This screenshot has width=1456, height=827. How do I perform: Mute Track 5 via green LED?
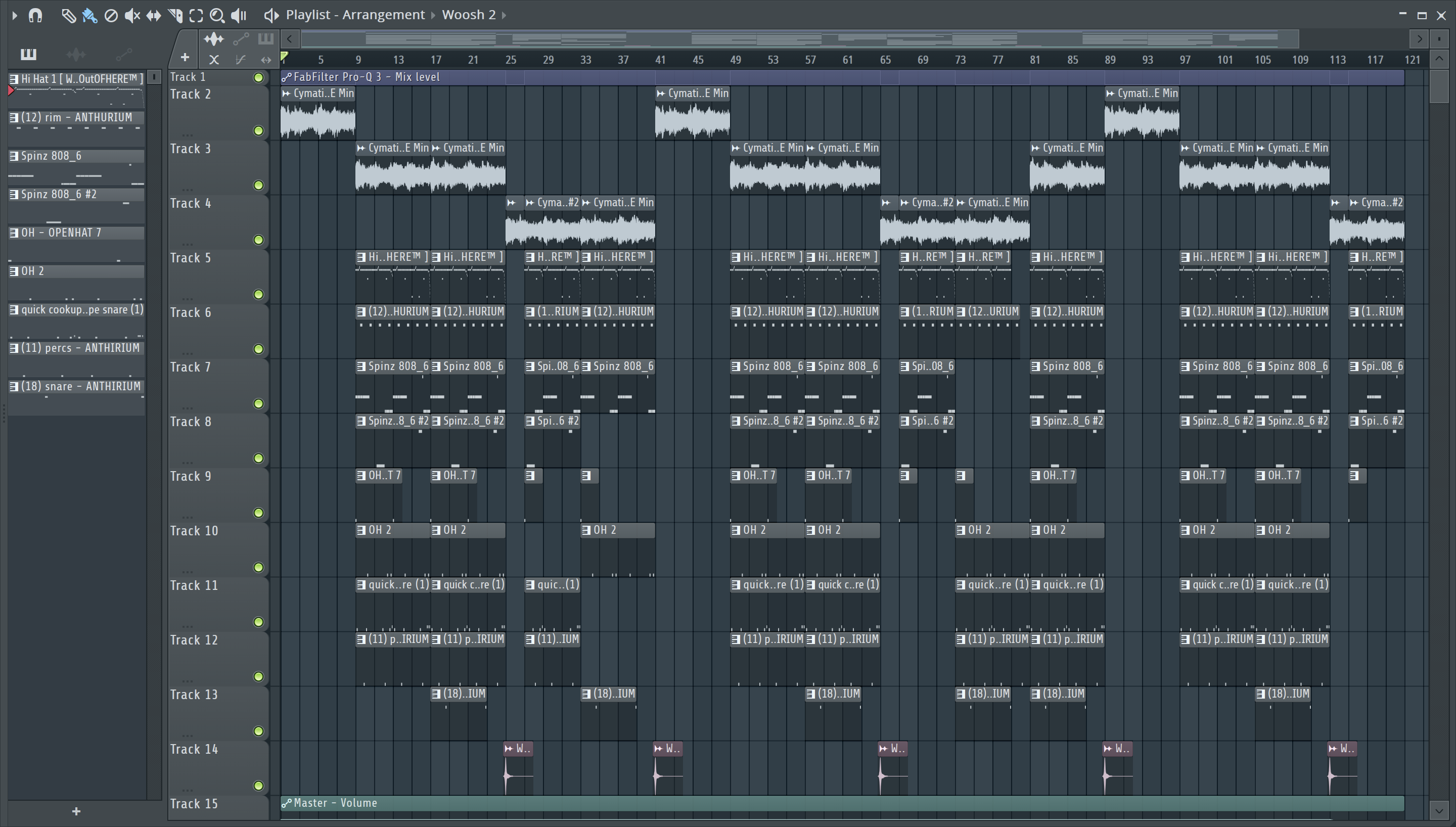pos(258,294)
